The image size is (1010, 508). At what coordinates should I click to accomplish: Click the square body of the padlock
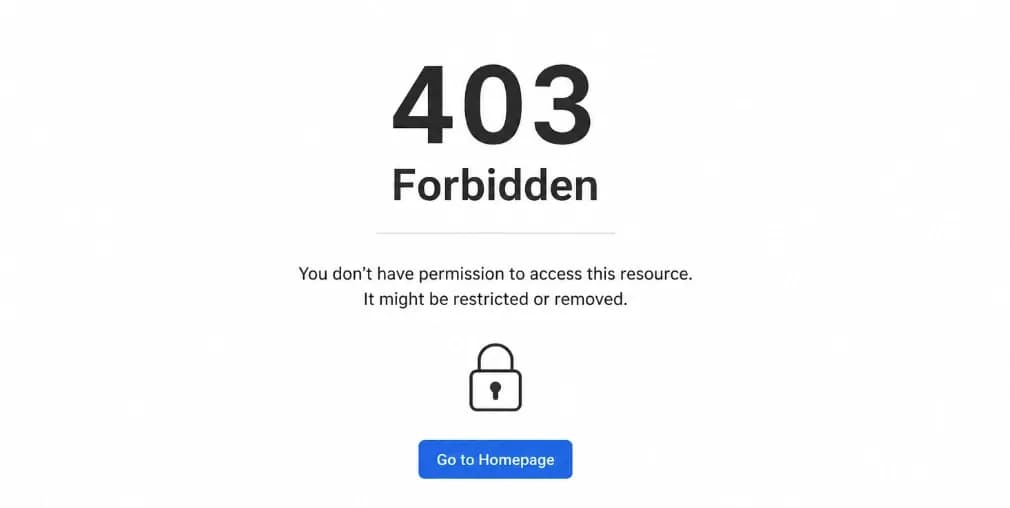pos(495,390)
